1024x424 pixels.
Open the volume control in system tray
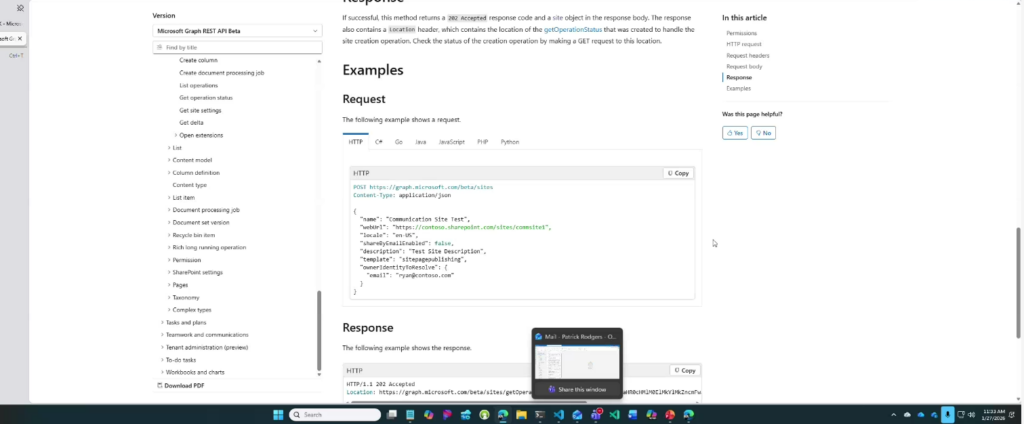point(972,415)
